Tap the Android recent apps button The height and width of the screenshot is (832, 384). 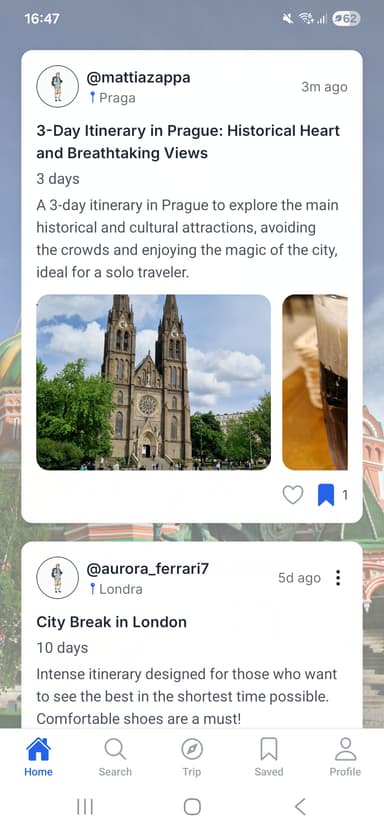pos(85,807)
